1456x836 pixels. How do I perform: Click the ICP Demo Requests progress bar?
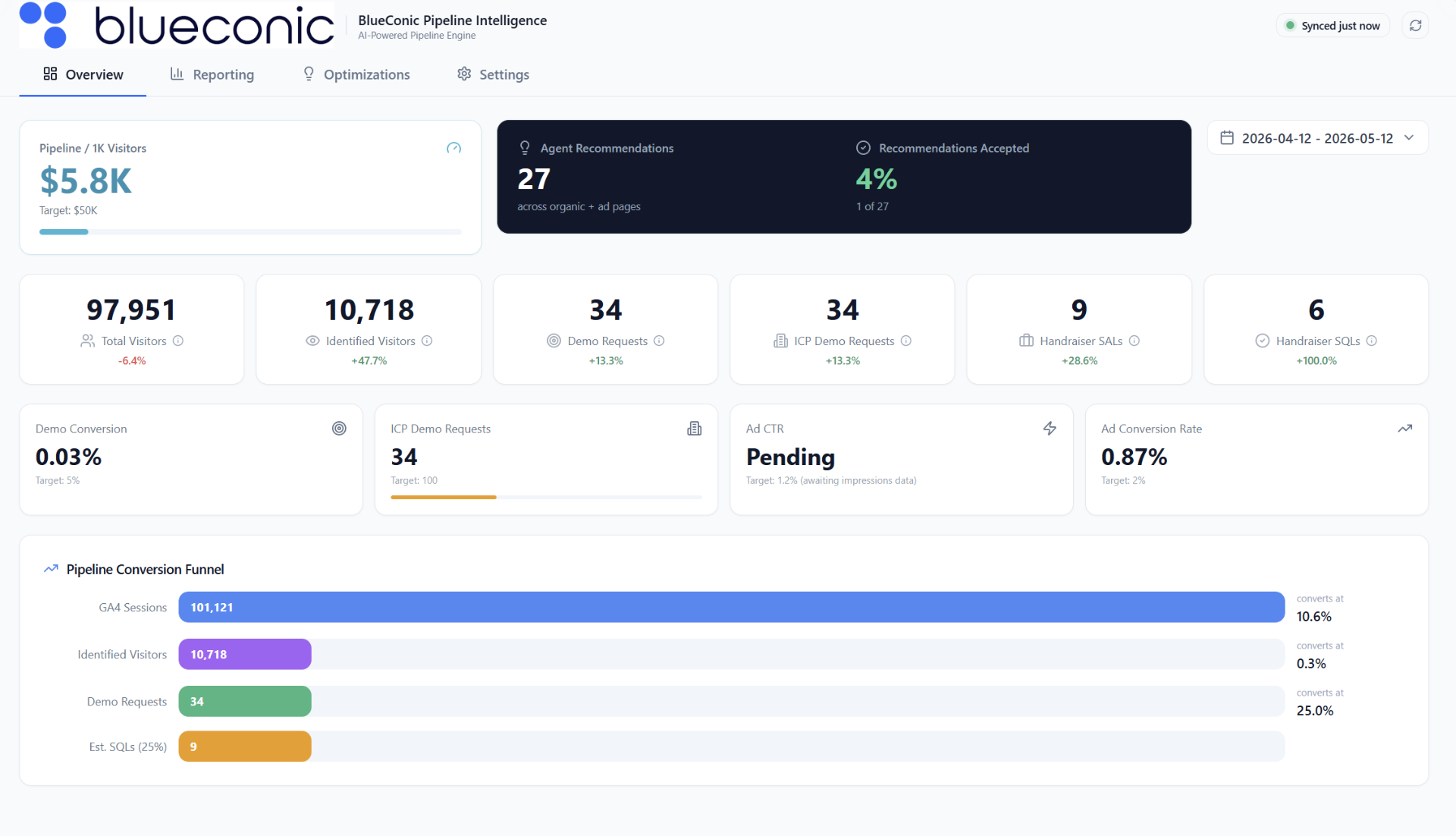point(546,497)
